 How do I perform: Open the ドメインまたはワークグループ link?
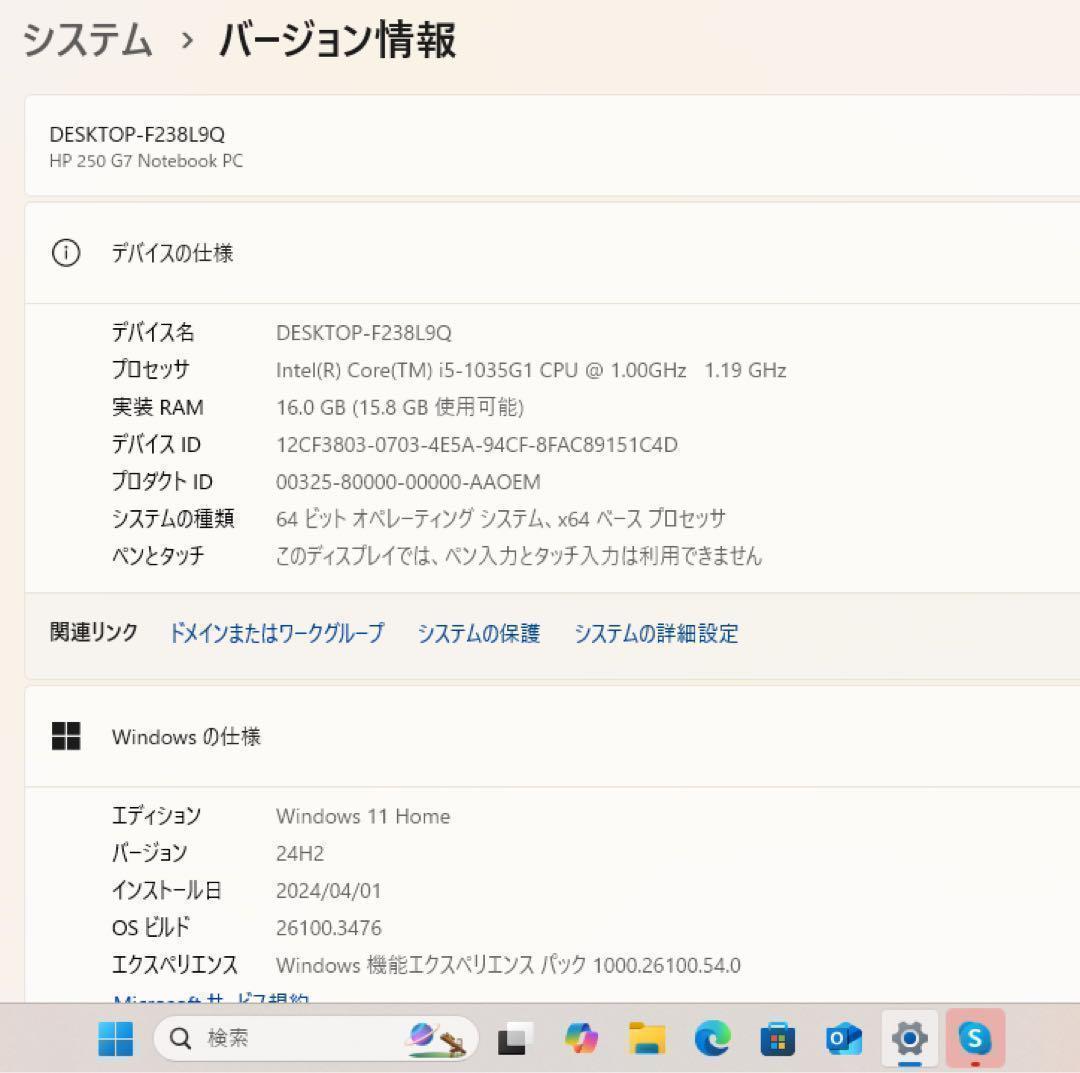pos(276,633)
